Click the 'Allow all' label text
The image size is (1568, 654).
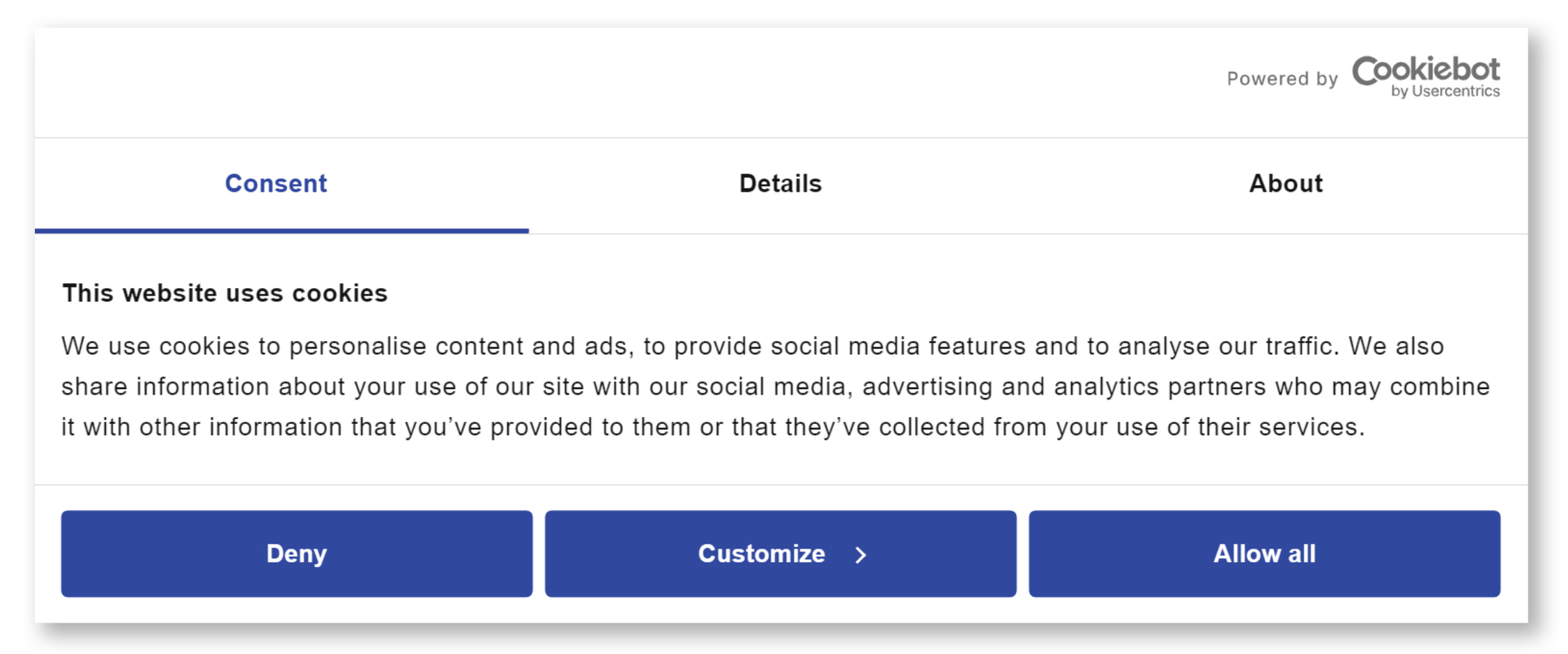[1264, 554]
